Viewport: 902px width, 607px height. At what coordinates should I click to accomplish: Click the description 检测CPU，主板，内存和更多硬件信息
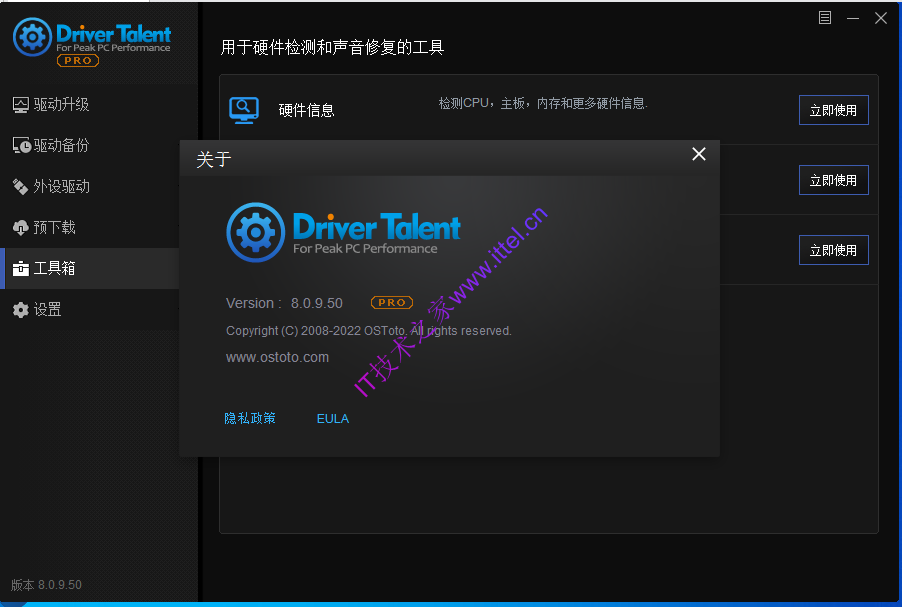[x=543, y=104]
